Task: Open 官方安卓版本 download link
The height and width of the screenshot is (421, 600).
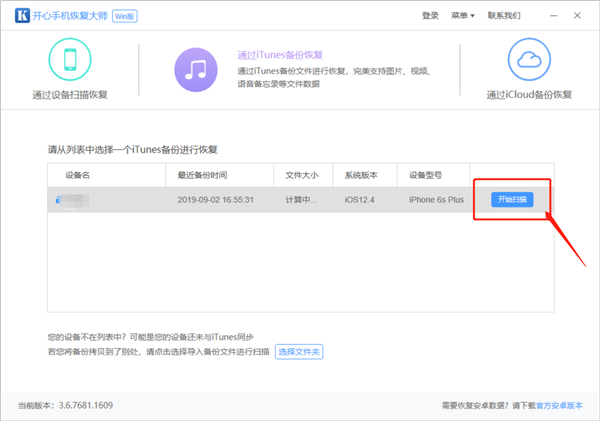Action: coord(559,405)
